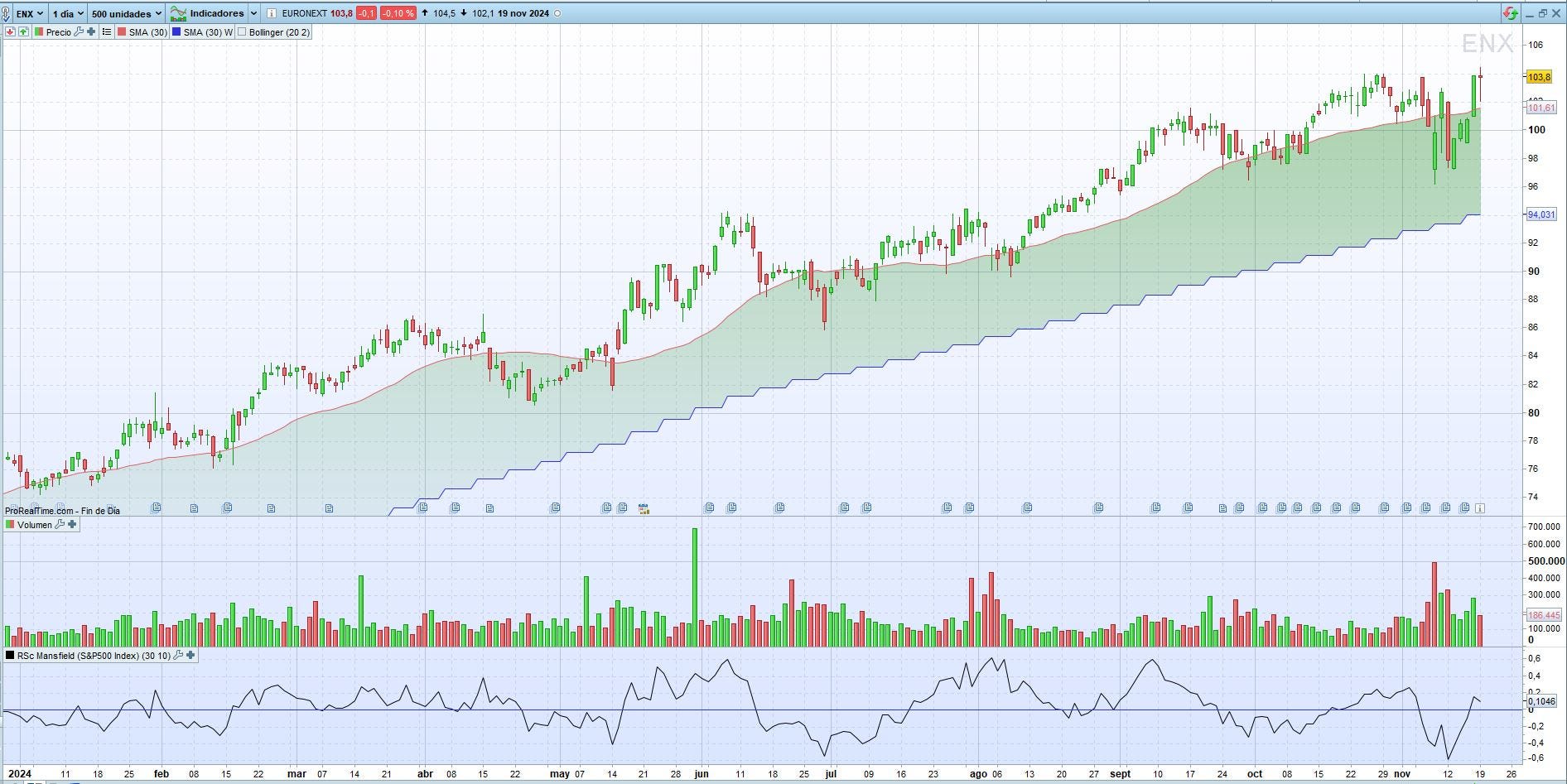1567x784 pixels.
Task: Click the yellow 103,8 price tag on axis
Action: coord(1539,77)
